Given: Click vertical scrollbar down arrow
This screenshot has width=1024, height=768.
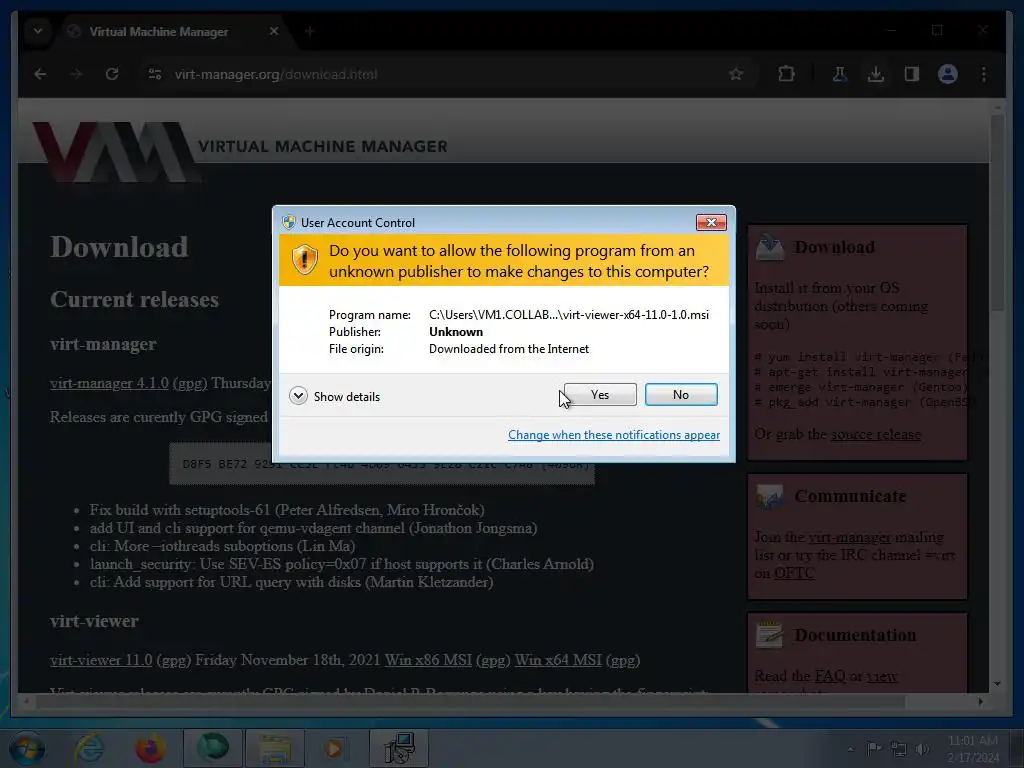Looking at the screenshot, I should point(997,684).
